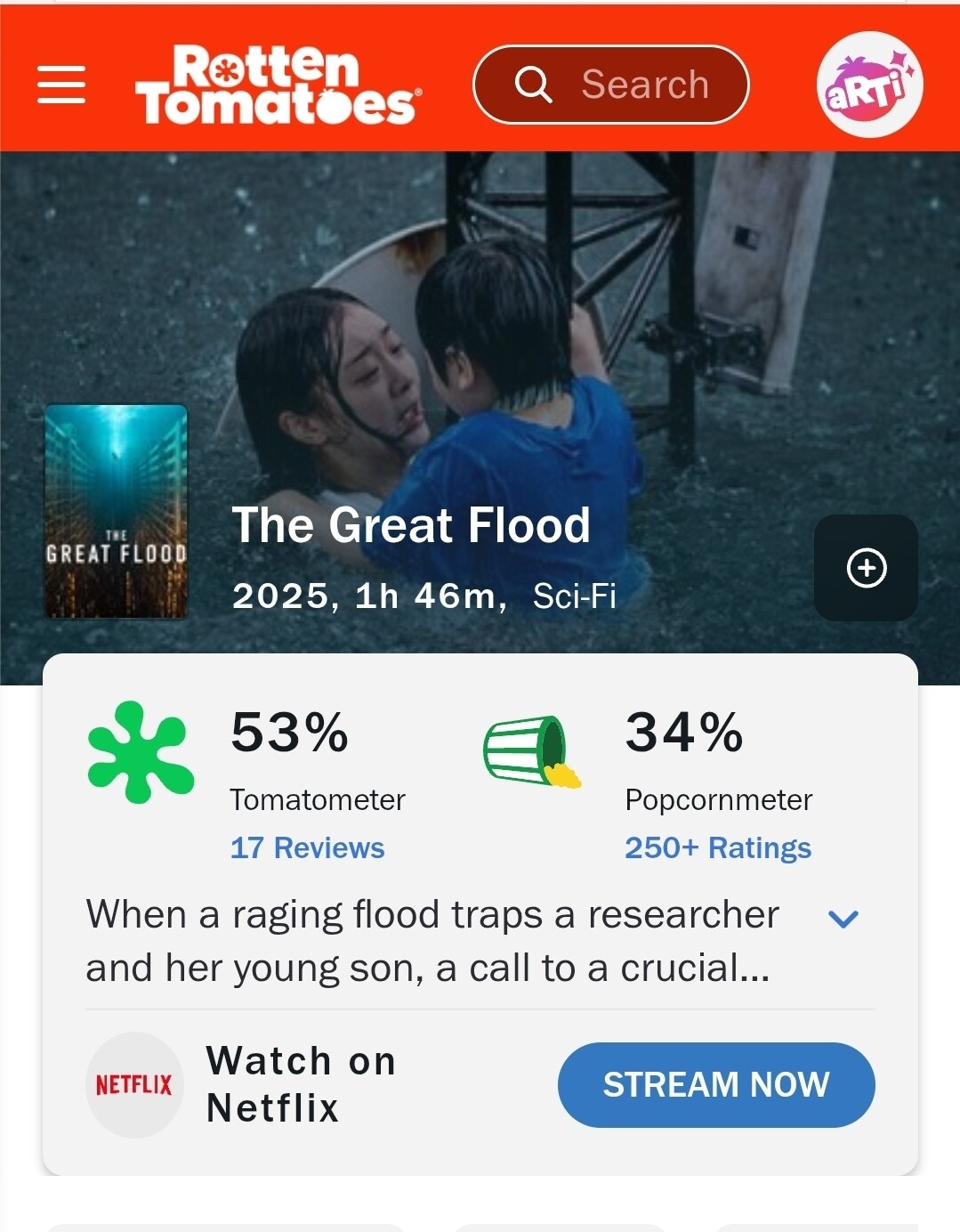Open the 250+ Ratings link
The width and height of the screenshot is (960, 1232).
pos(717,847)
